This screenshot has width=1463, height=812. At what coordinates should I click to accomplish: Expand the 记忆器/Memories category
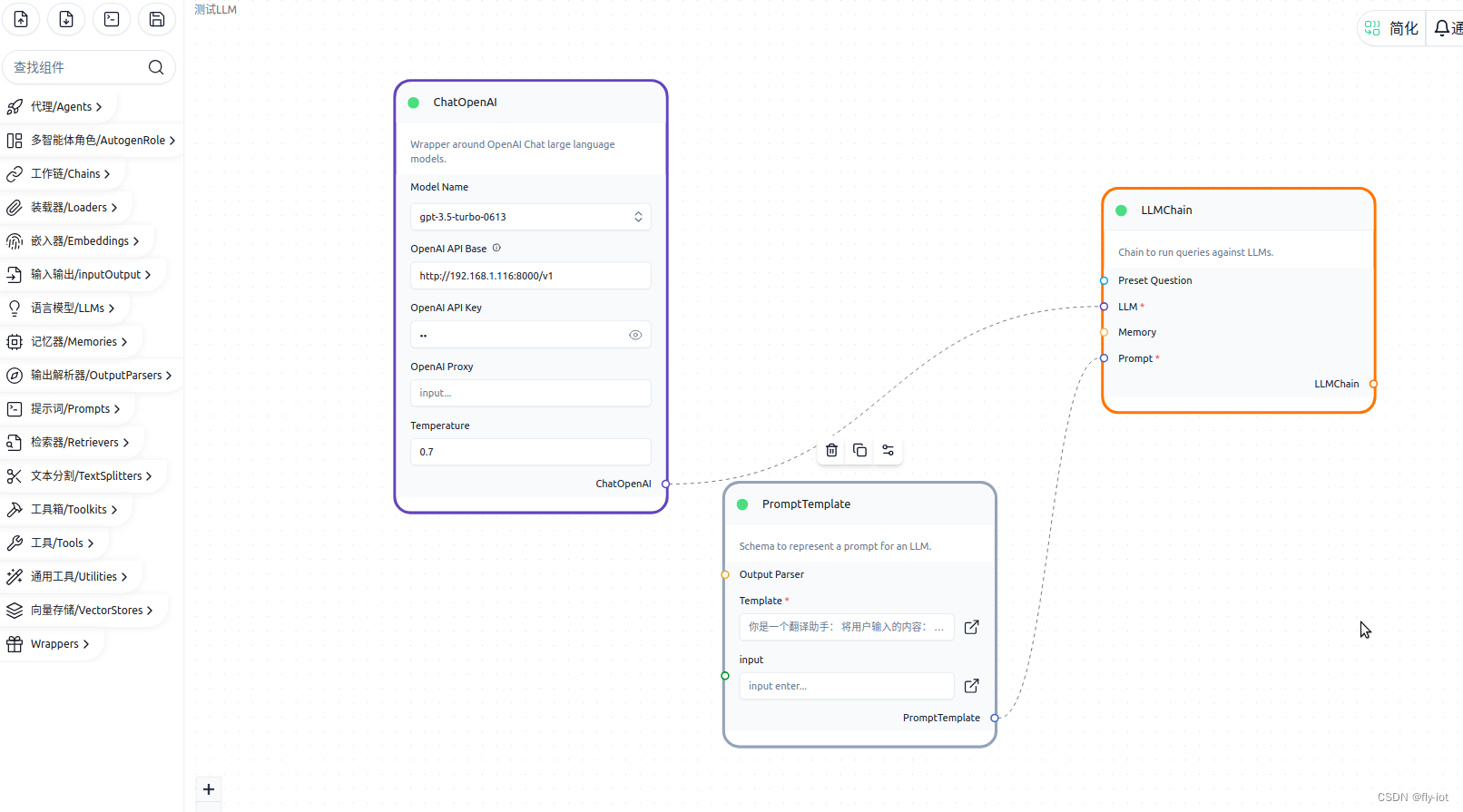pyautogui.click(x=70, y=341)
